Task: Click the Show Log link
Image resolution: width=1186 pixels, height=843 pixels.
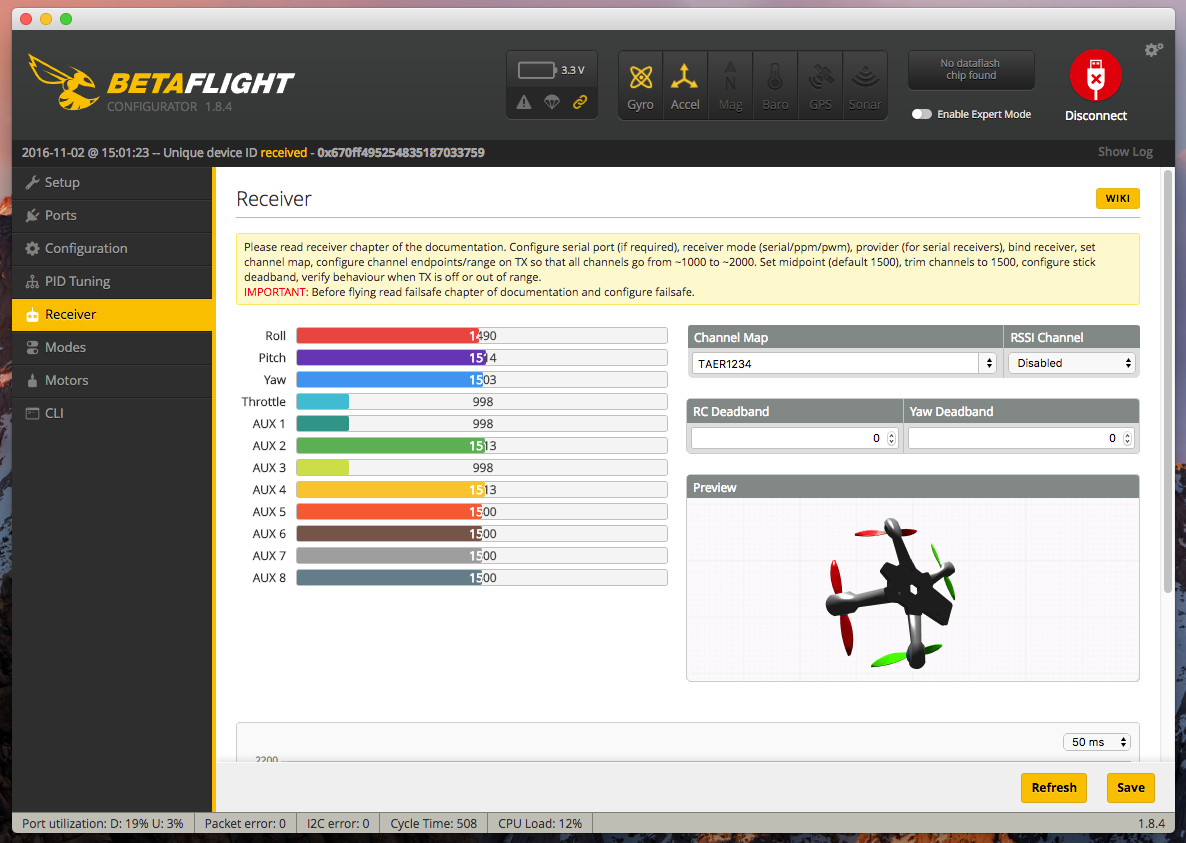Action: tap(1125, 152)
